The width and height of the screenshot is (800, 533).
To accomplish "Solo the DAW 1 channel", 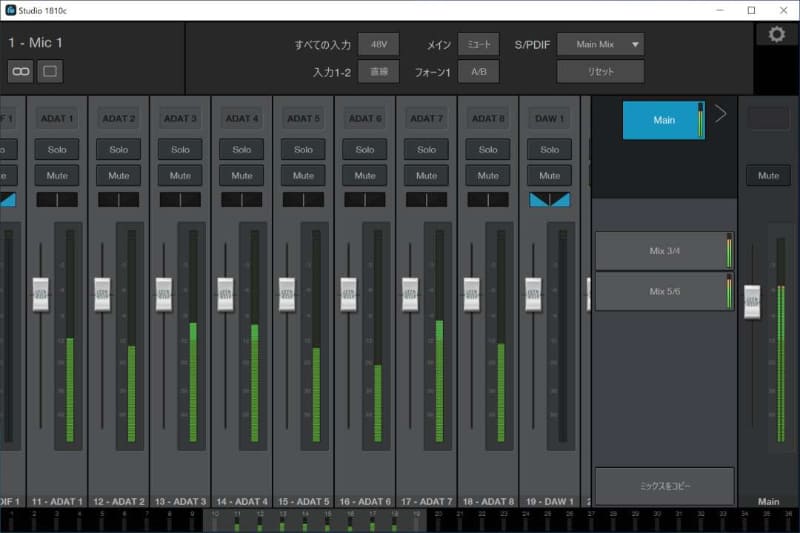I will pos(549,149).
